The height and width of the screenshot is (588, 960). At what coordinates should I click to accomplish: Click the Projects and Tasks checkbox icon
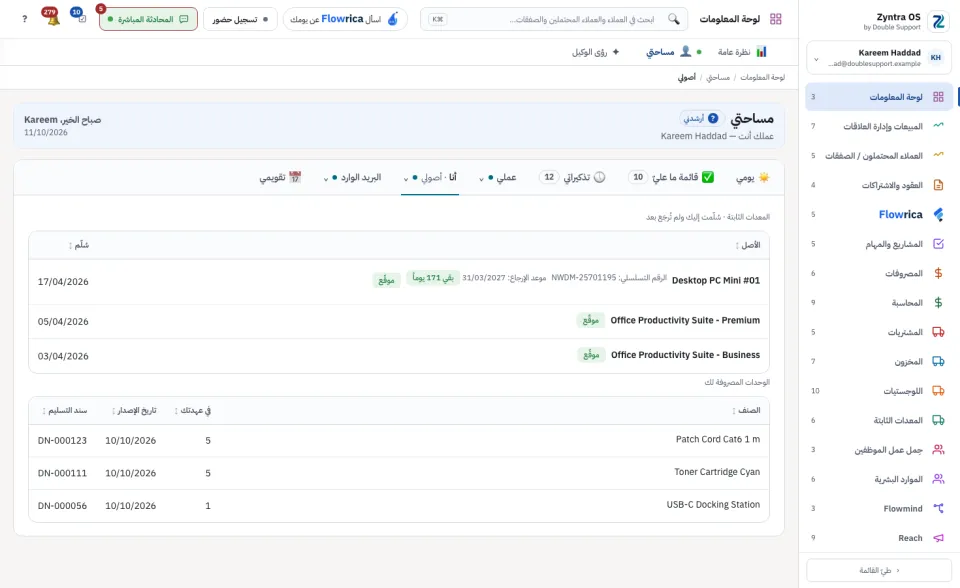(x=938, y=244)
